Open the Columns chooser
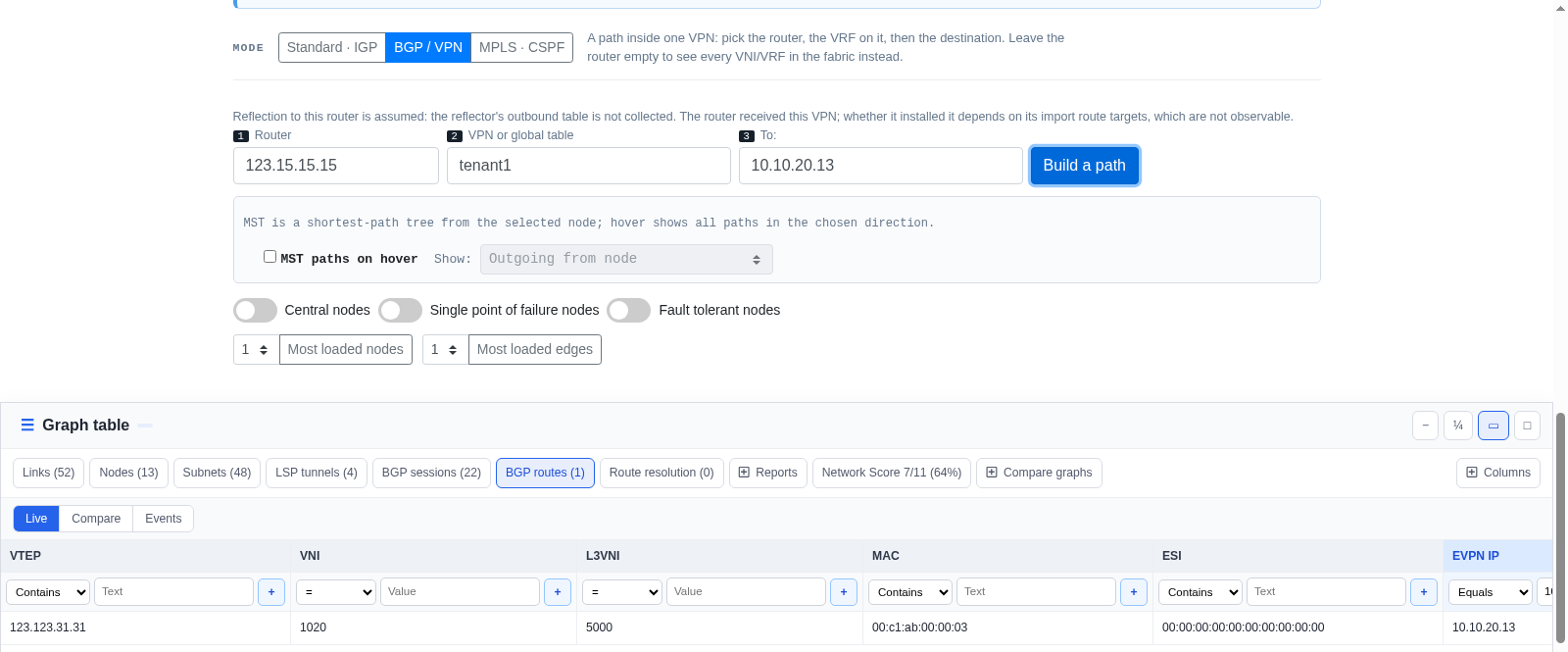Viewport: 1568px width, 652px height. tap(1498, 473)
